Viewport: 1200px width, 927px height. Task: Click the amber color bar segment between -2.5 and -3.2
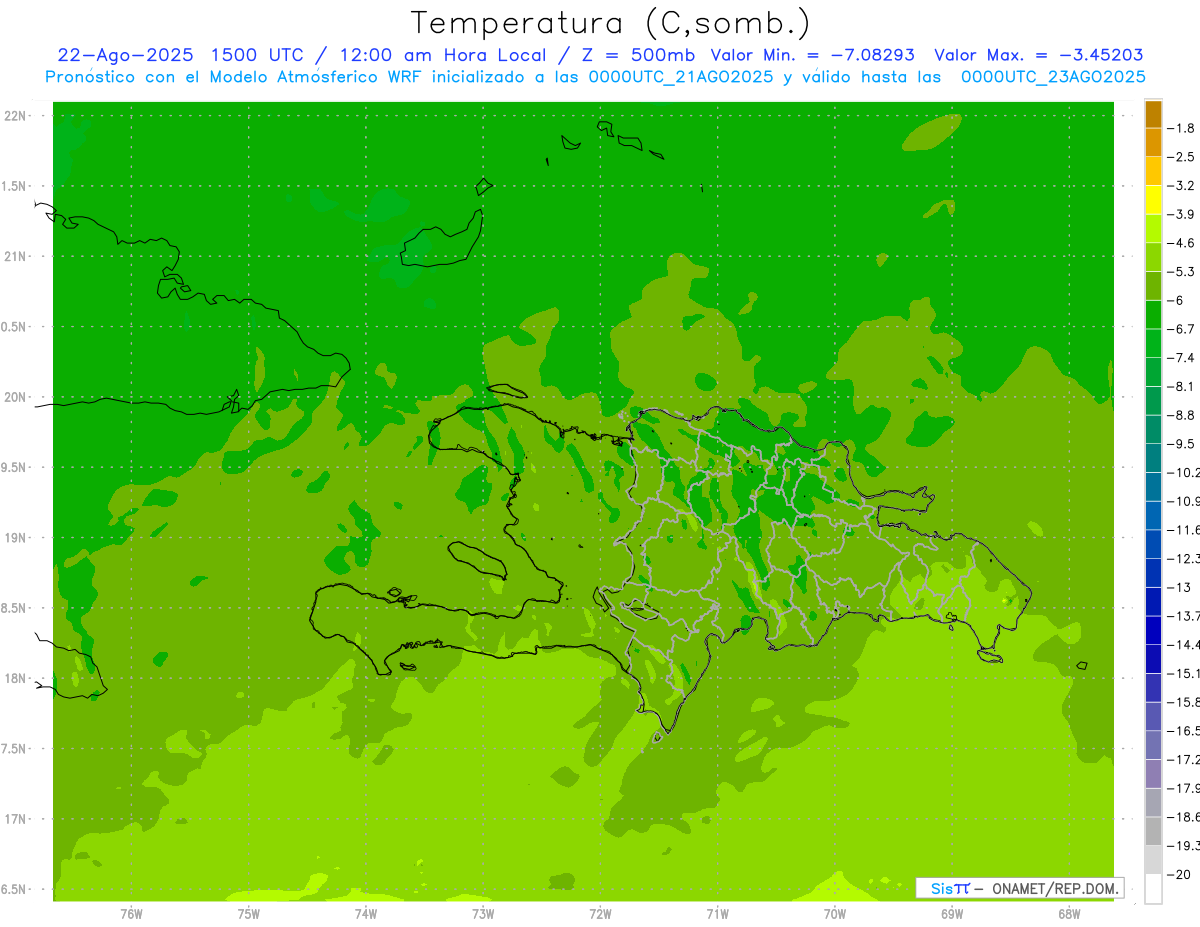pos(1153,171)
